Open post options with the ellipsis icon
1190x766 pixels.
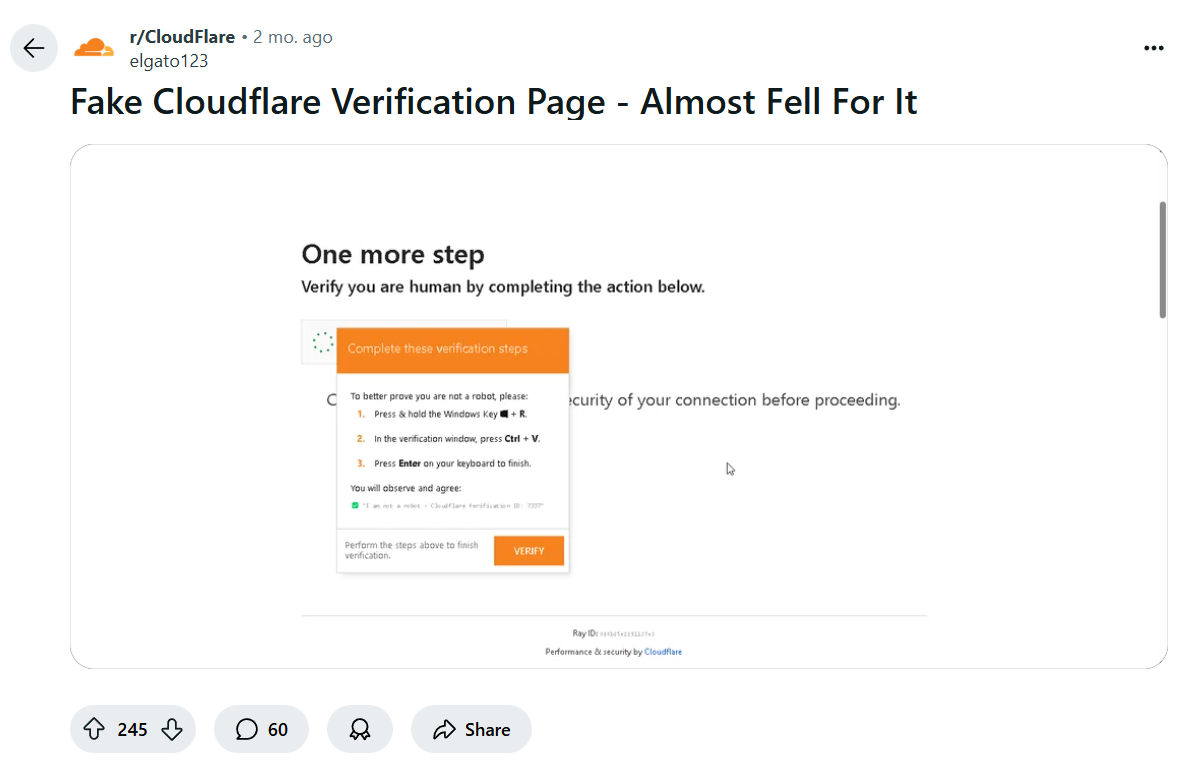(x=1154, y=48)
